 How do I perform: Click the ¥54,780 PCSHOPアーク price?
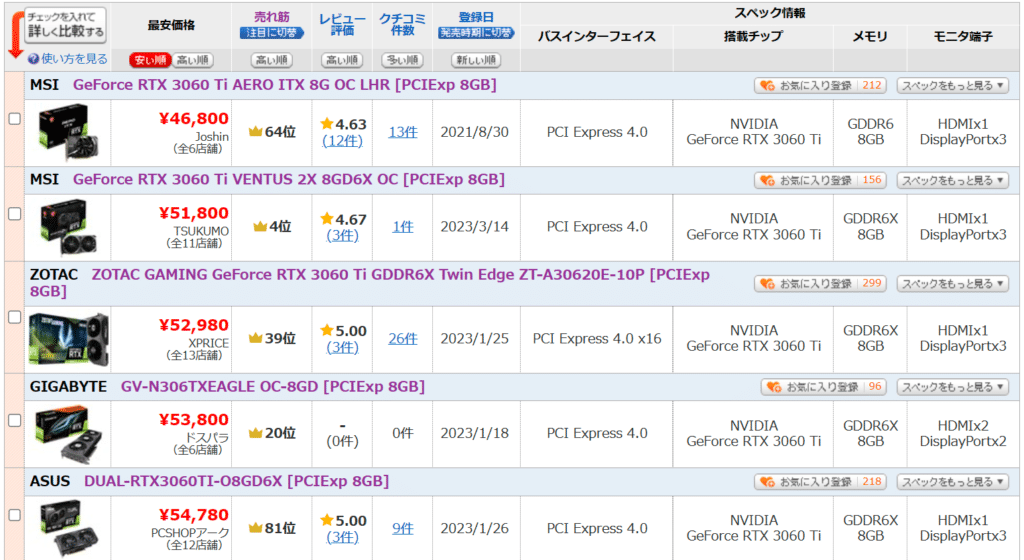click(194, 514)
